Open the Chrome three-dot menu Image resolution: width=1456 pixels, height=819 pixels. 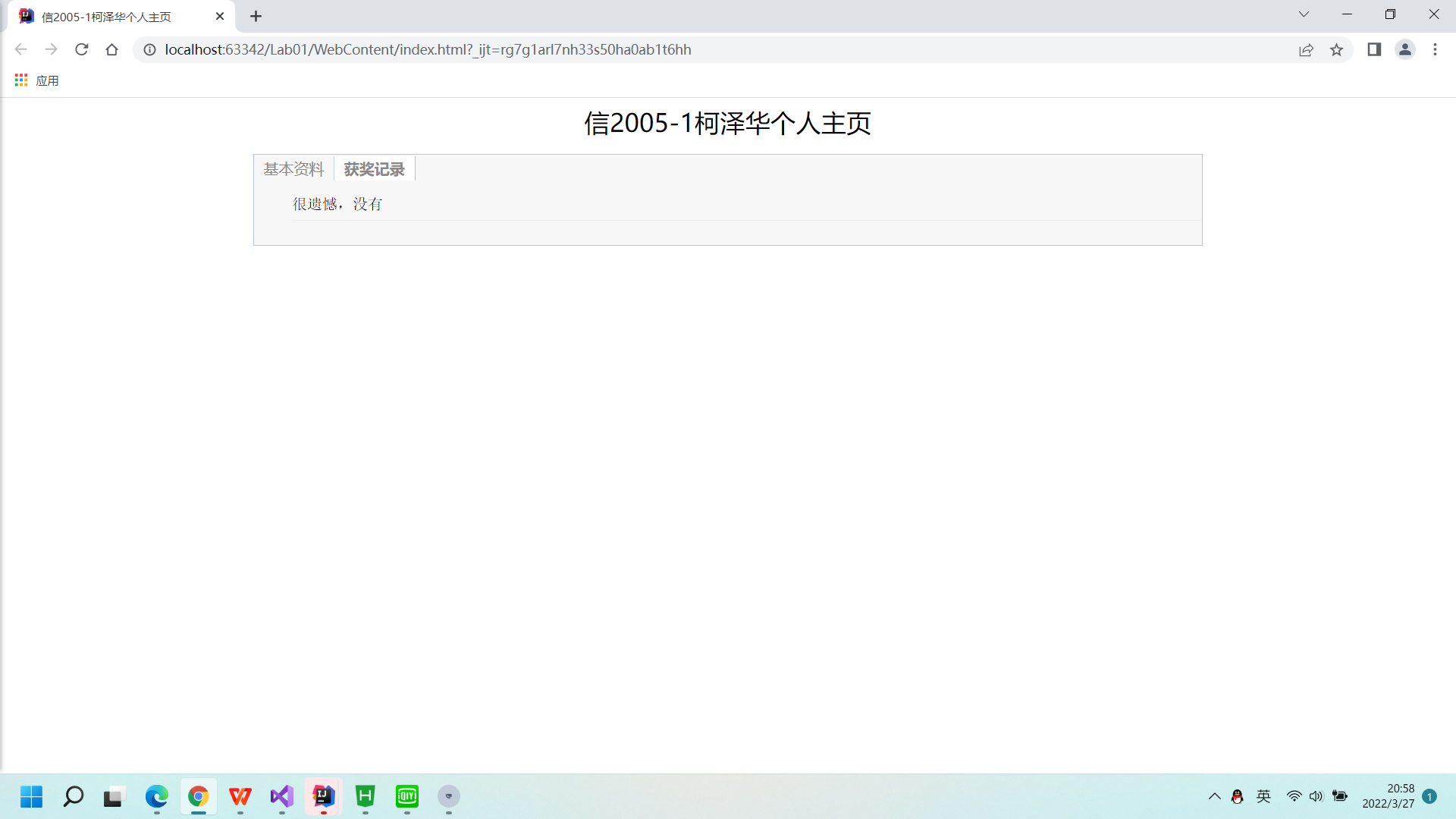pyautogui.click(x=1435, y=50)
